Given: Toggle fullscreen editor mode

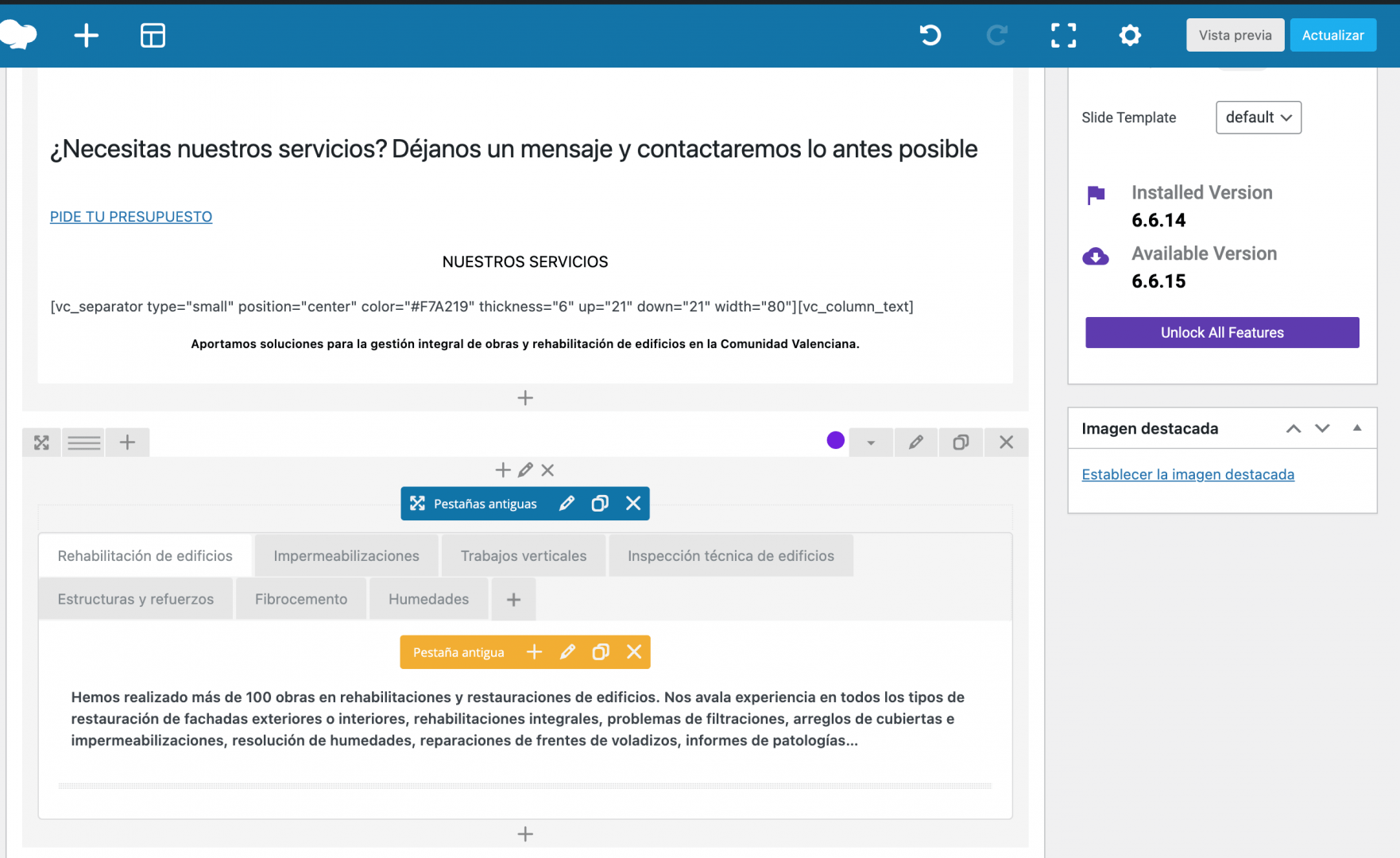Looking at the screenshot, I should tap(1063, 35).
